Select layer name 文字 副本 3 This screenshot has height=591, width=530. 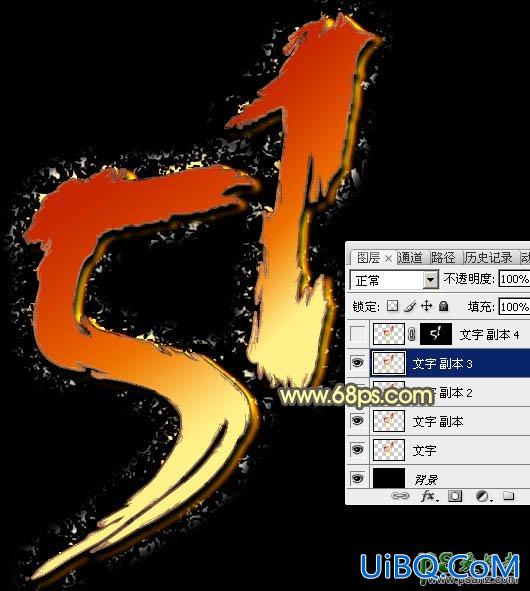[x=442, y=364]
